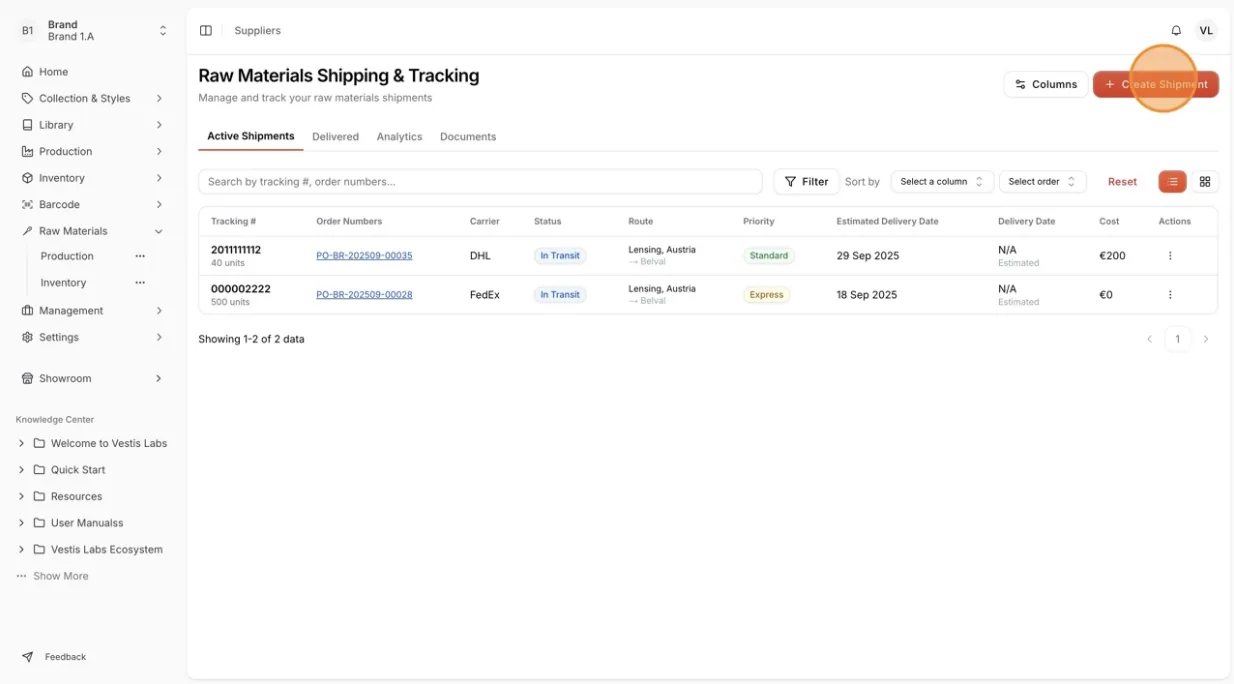Click the Vestis Labs Ecosystem folder icon
This screenshot has height=684, width=1234.
[39, 549]
